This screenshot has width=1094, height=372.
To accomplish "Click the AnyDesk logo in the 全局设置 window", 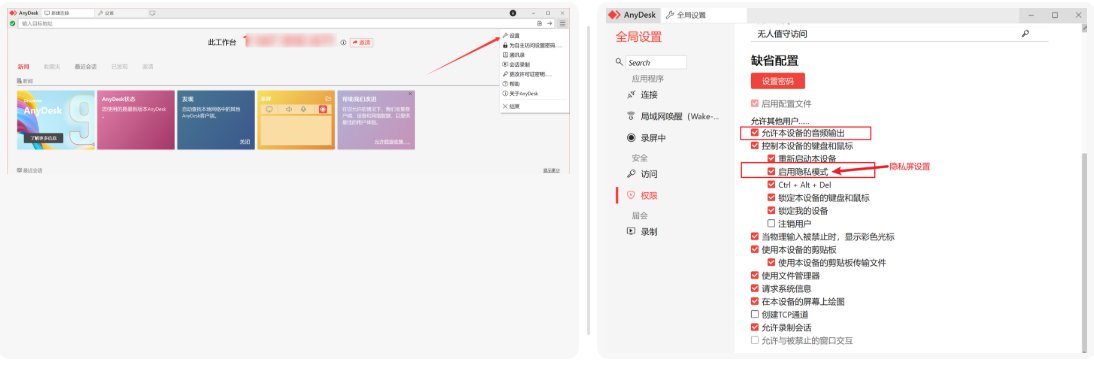I will click(x=614, y=15).
